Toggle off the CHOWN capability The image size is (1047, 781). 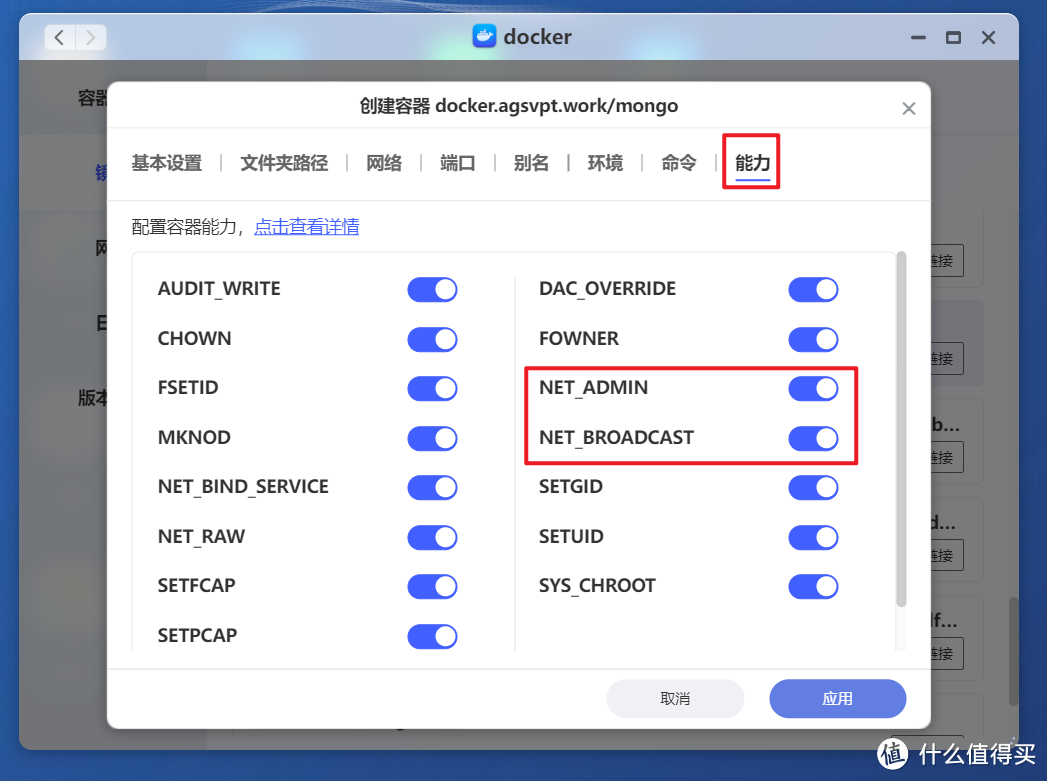[432, 339]
